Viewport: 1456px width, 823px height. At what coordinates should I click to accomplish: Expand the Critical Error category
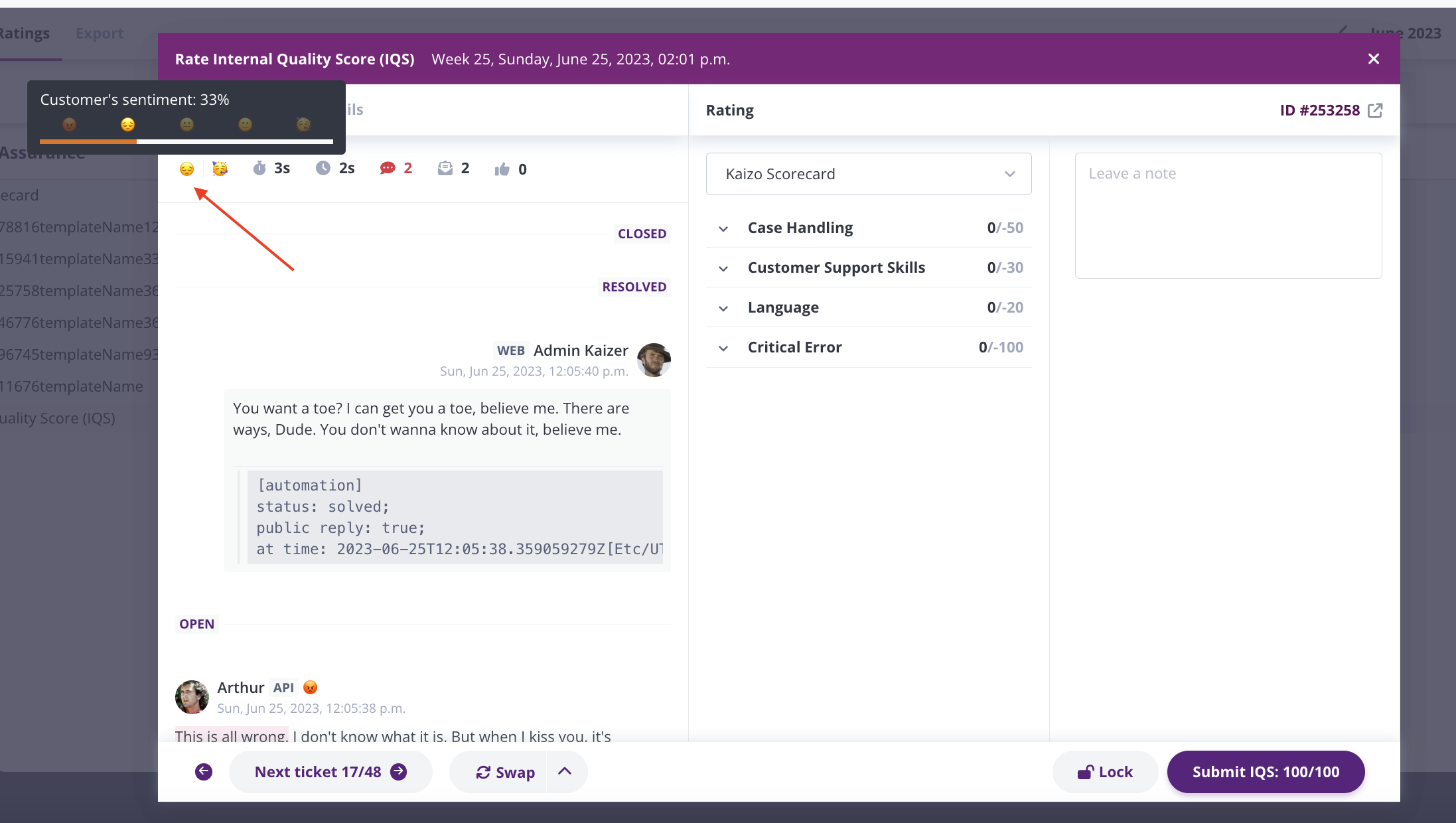(x=869, y=347)
